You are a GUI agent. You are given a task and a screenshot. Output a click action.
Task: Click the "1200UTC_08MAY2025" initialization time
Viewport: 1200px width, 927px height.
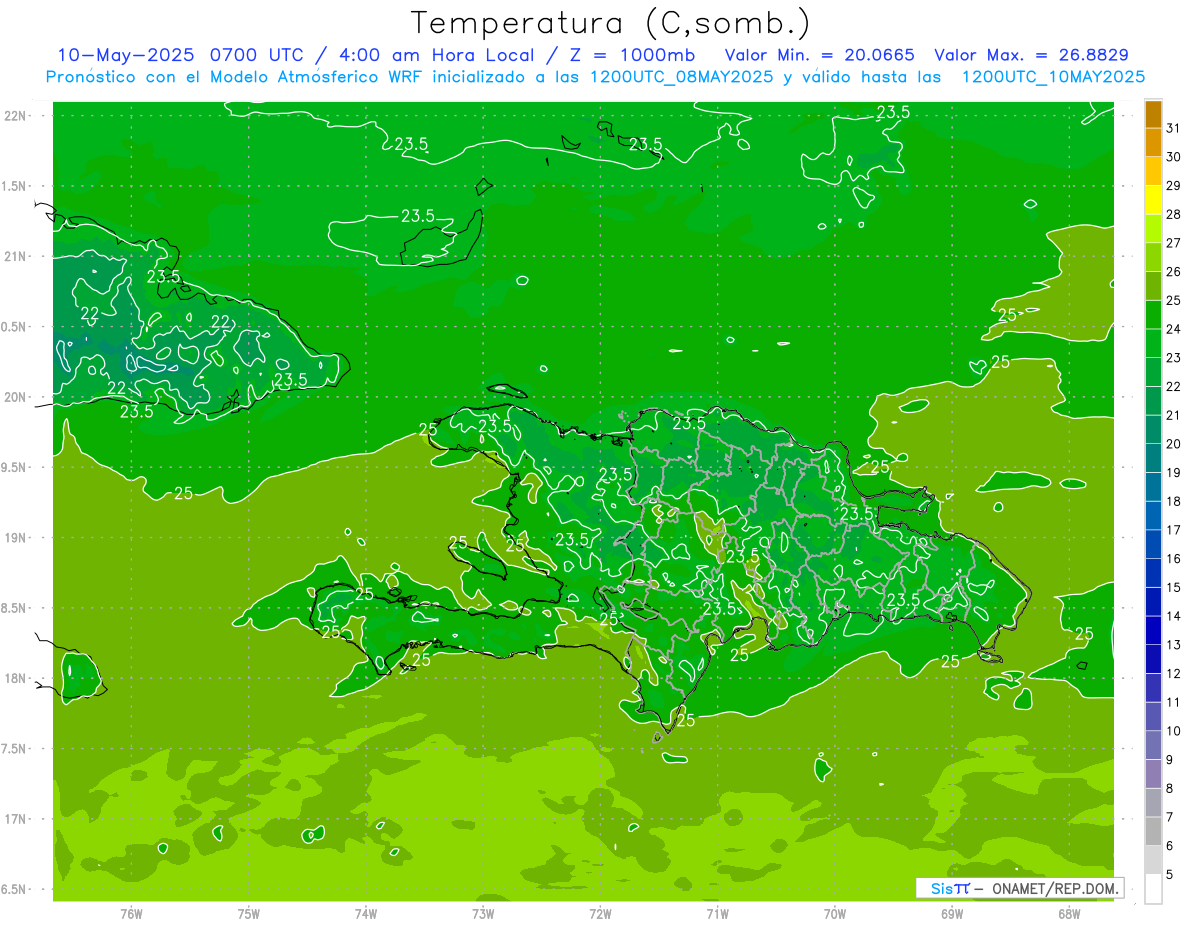coord(681,77)
